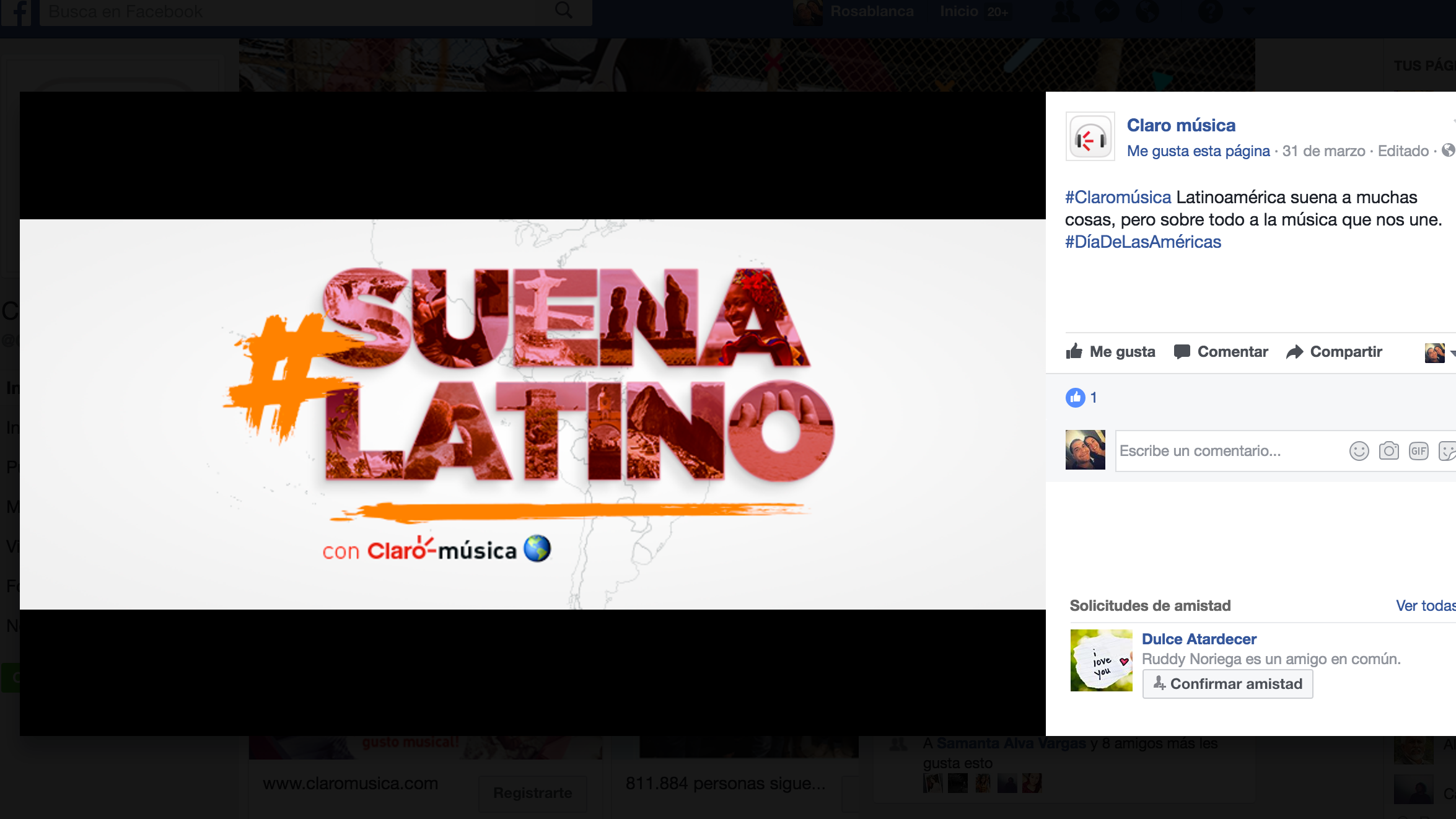Click the Me gusta thumbs-up button
The width and height of the screenshot is (1456, 819).
tap(1110, 352)
